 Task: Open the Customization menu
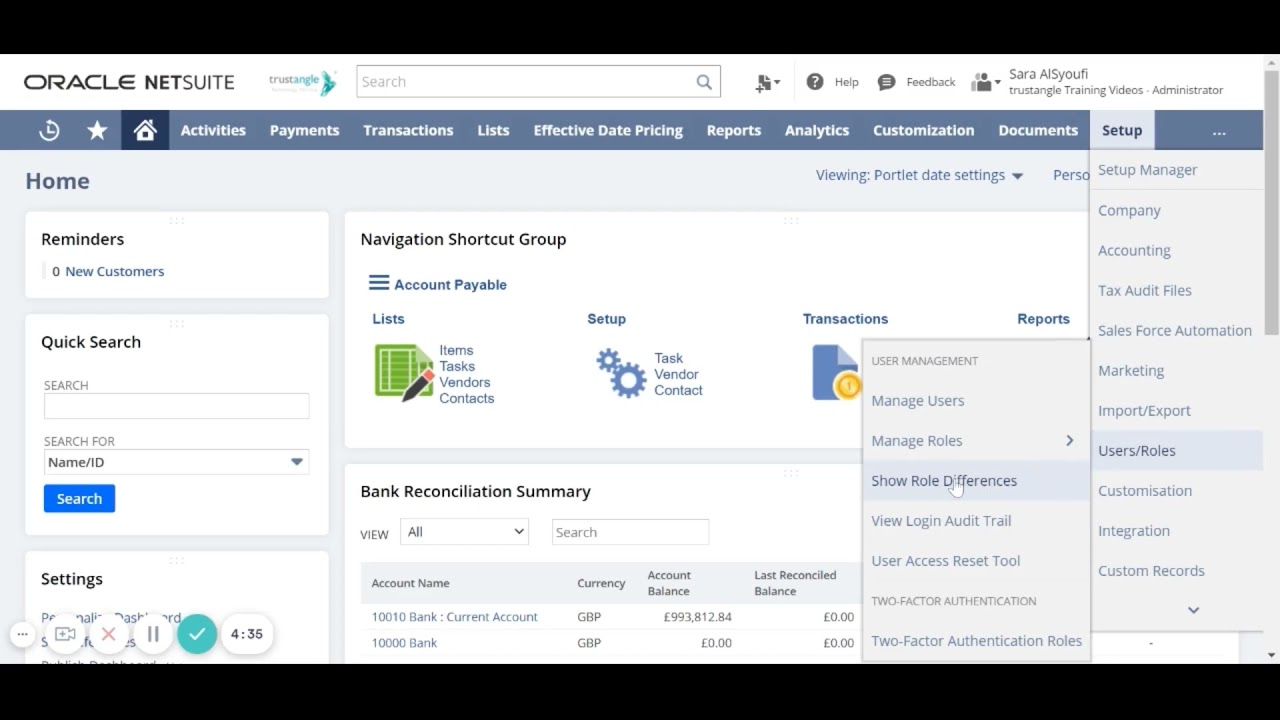(x=923, y=130)
